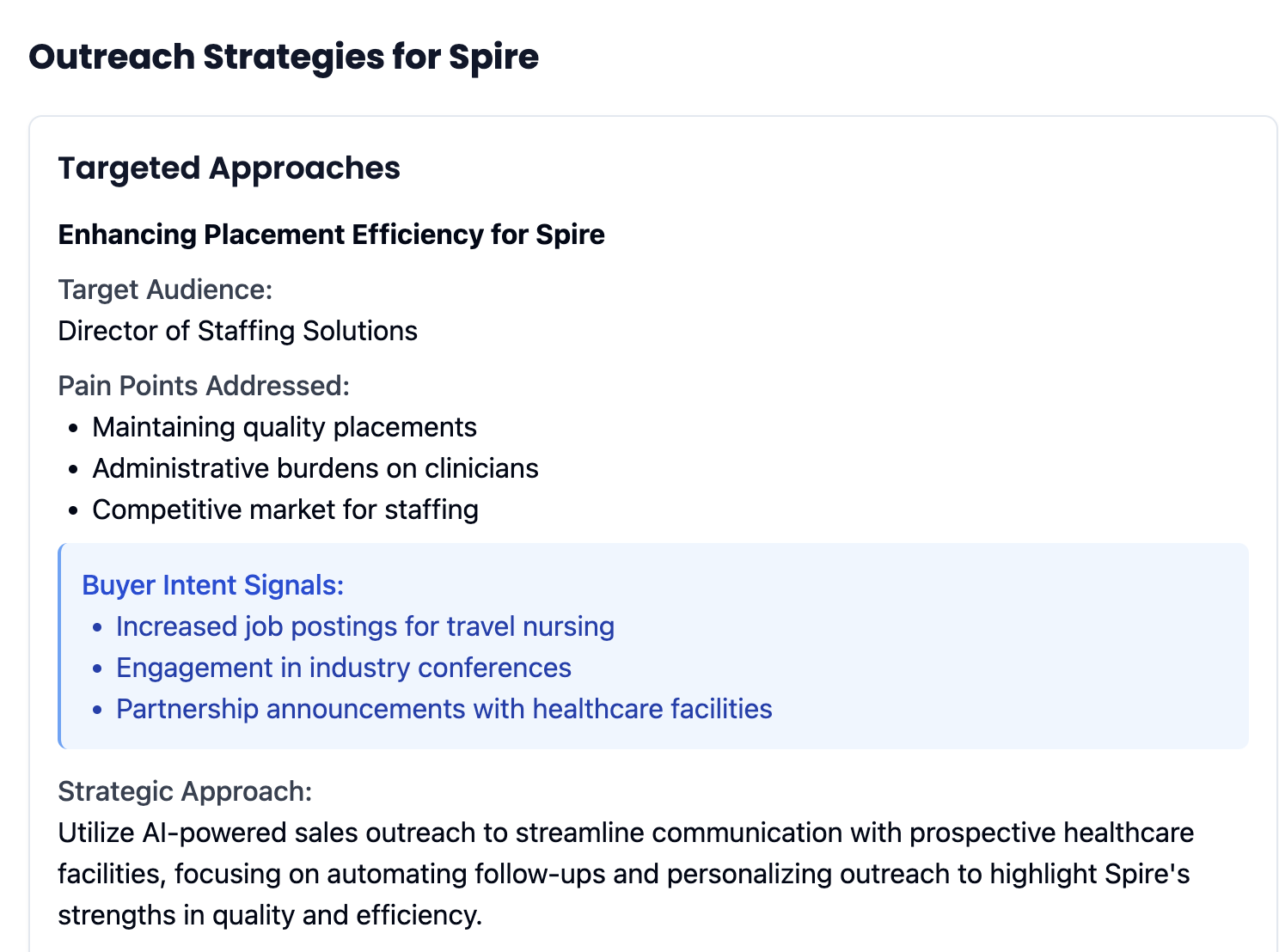
Task: Click the paragraph starting Utilize AI-powered sales outreach
Action: [626, 874]
